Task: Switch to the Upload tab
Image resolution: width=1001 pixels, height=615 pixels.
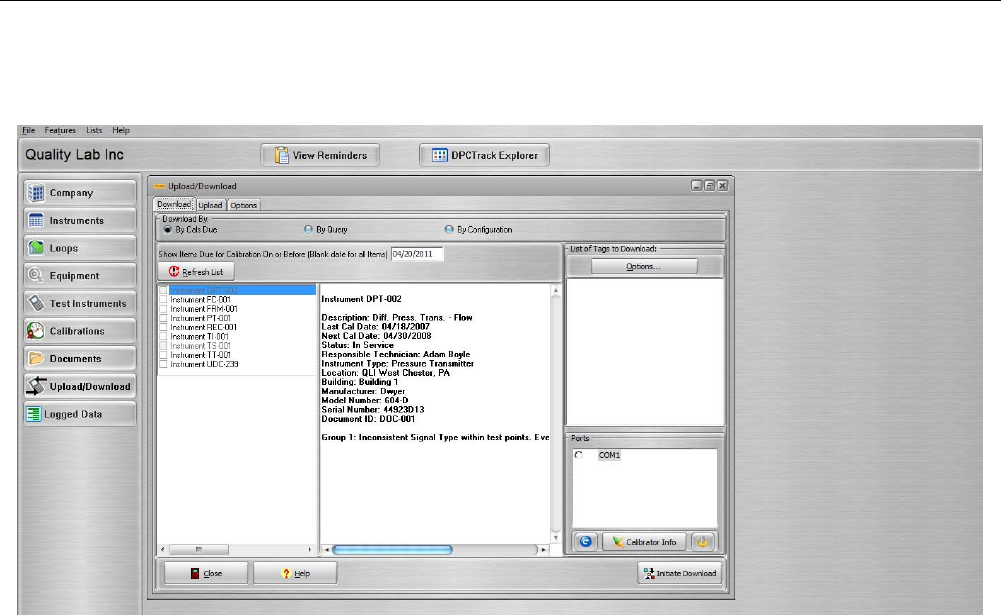Action: [x=210, y=205]
